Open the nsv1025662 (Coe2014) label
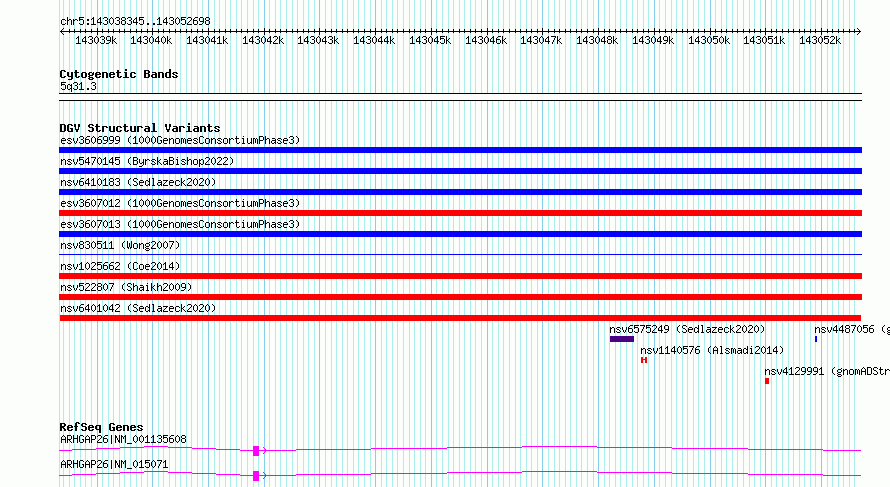Image resolution: width=890 pixels, height=487 pixels. [120, 266]
